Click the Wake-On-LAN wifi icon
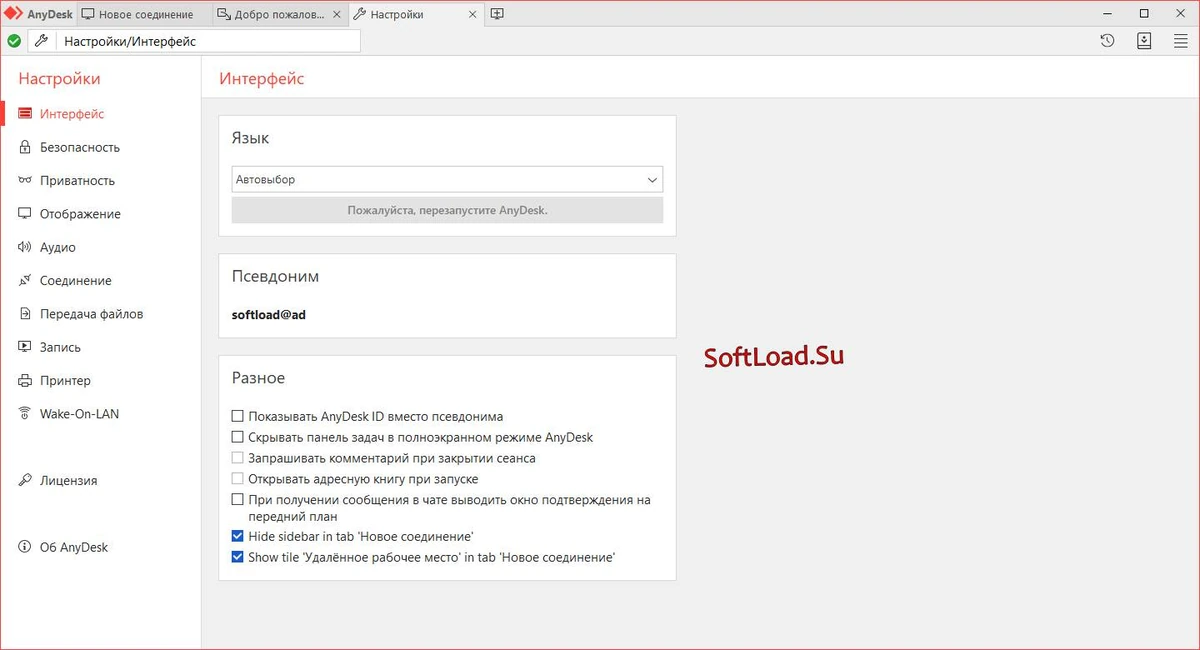The height and width of the screenshot is (650, 1200). click(x=25, y=414)
